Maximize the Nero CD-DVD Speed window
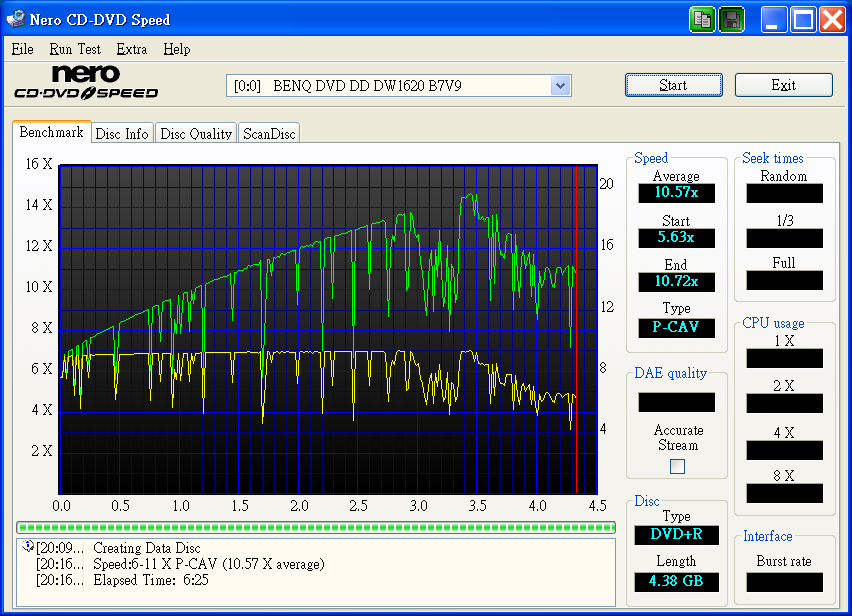This screenshot has height=616, width=852. click(803, 20)
